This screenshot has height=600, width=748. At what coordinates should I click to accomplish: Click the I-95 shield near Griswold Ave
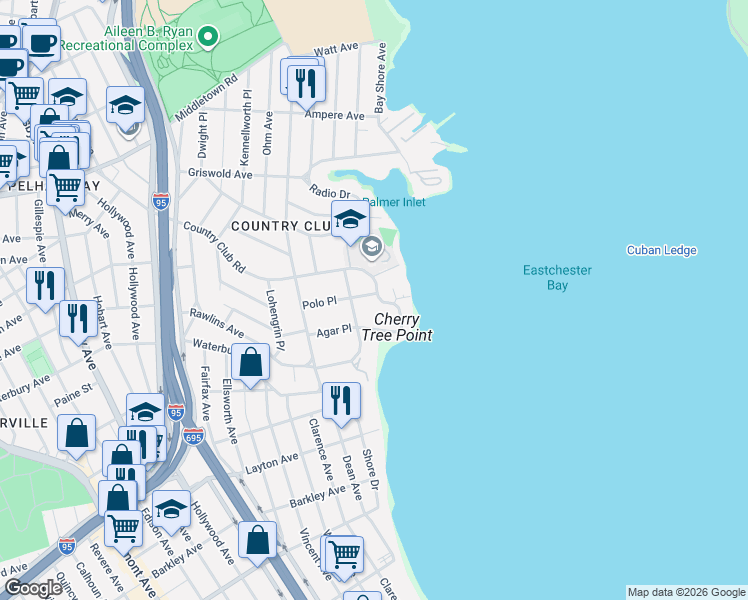161,201
